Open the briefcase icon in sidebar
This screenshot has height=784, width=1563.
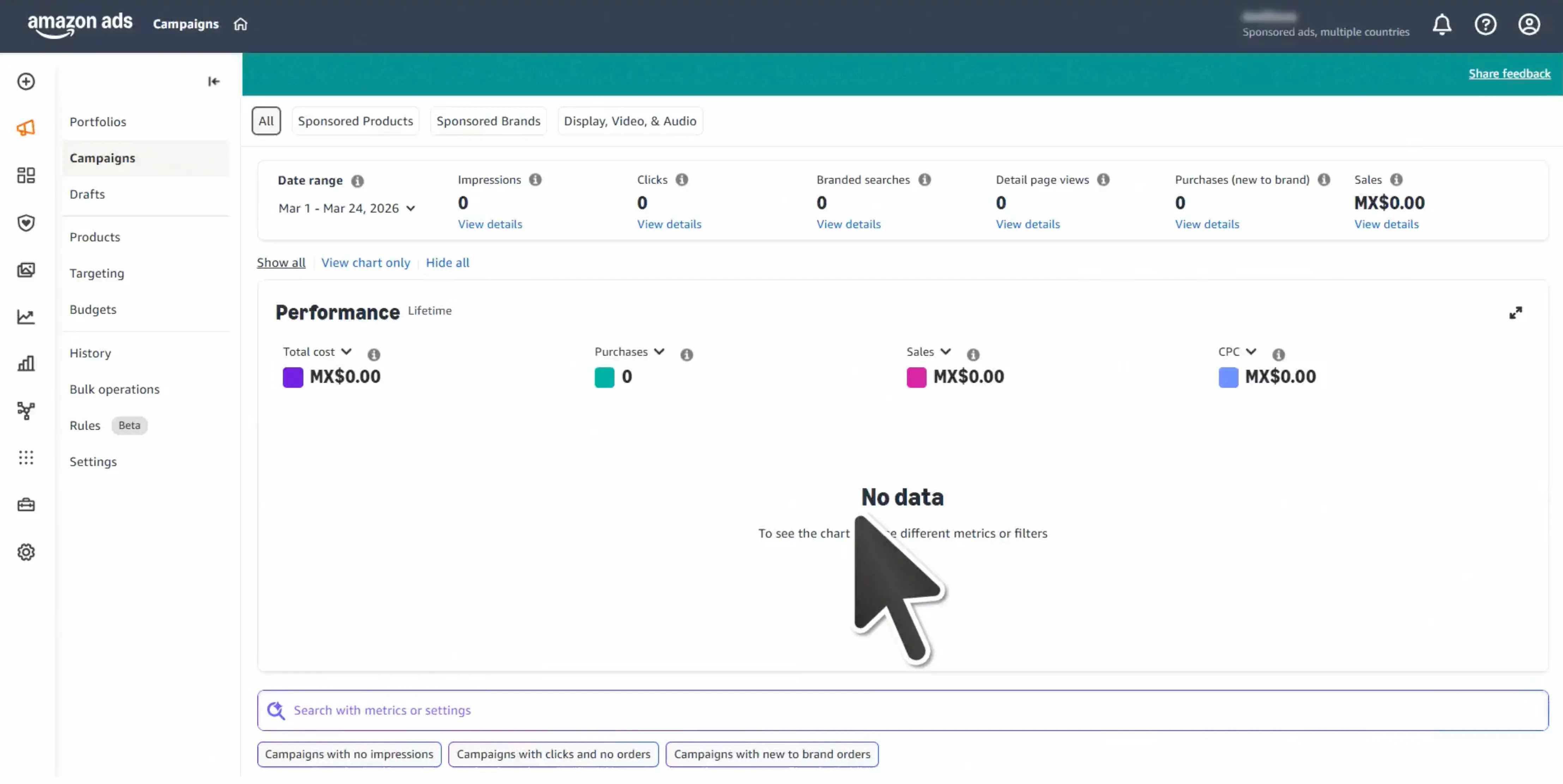(x=25, y=505)
